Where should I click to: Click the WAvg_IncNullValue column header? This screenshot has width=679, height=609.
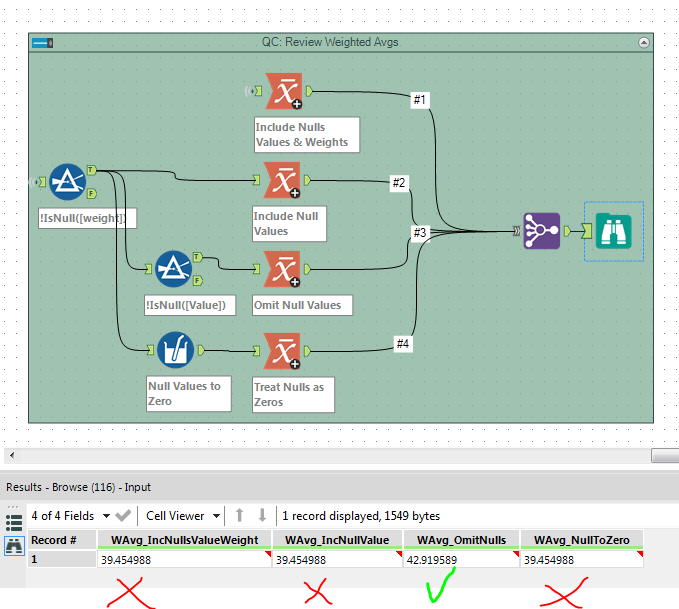click(337, 540)
